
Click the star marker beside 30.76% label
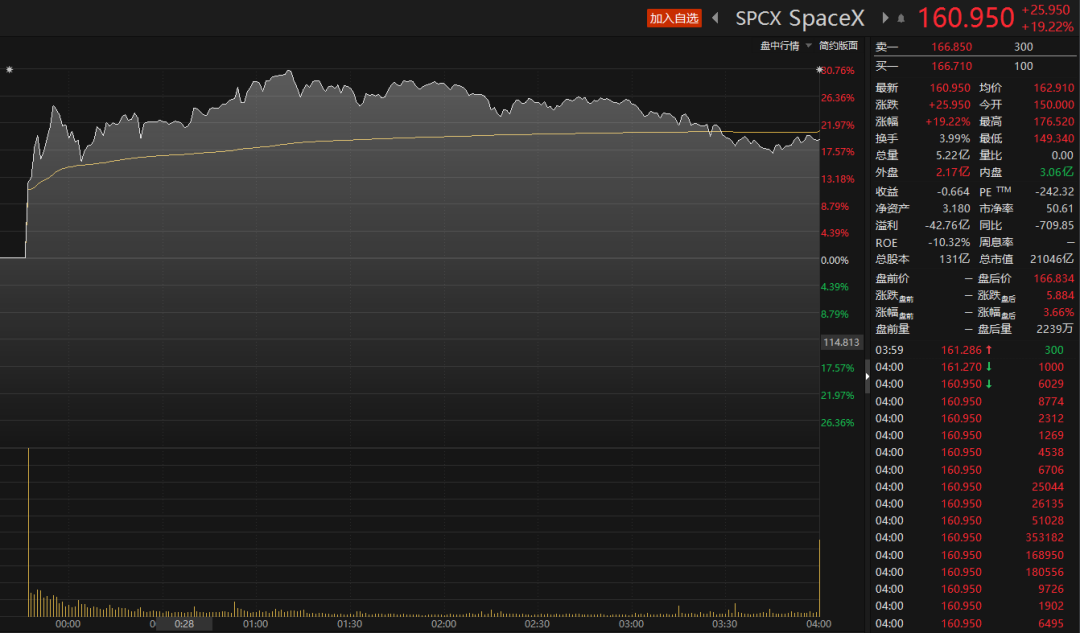click(x=819, y=70)
